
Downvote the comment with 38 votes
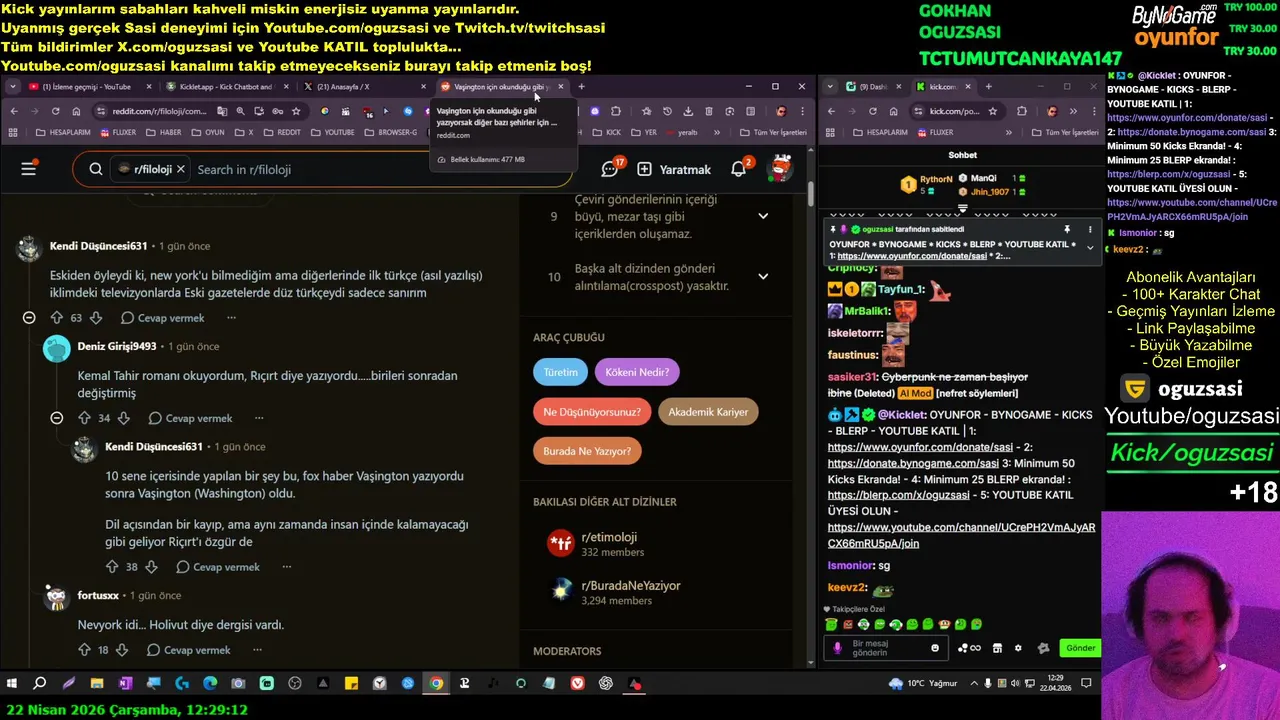tap(151, 567)
